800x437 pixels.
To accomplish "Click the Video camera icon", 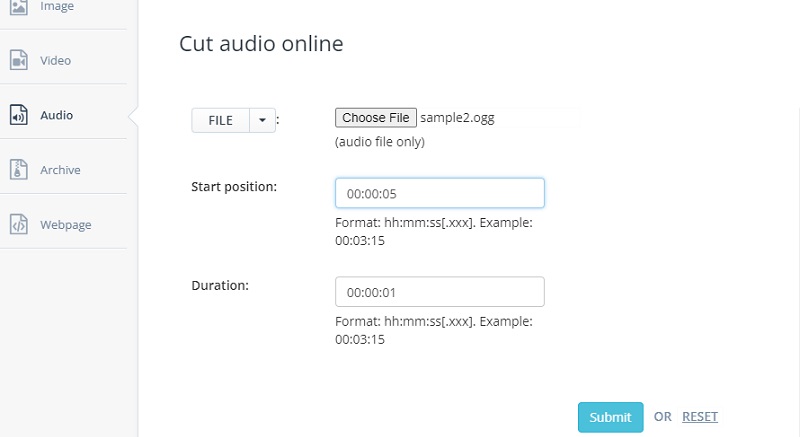I will pyautogui.click(x=18, y=61).
